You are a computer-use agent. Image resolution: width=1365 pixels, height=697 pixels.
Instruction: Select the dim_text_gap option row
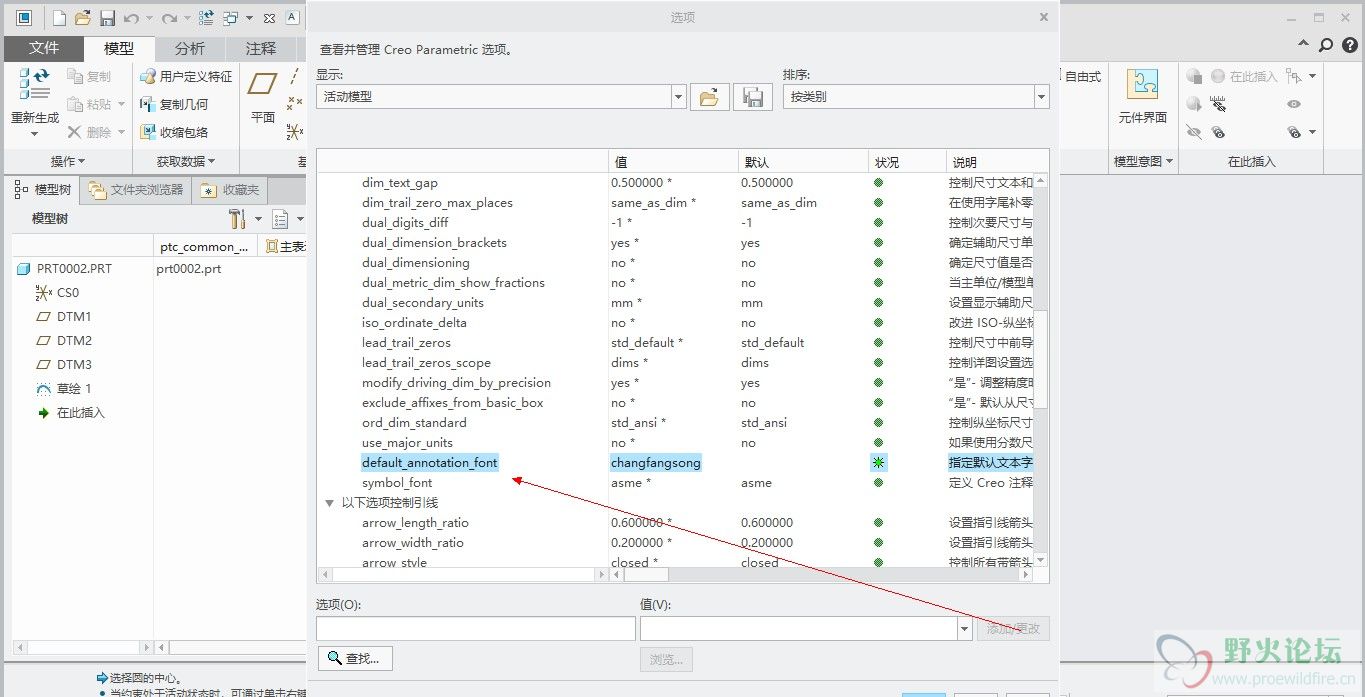[675, 183]
